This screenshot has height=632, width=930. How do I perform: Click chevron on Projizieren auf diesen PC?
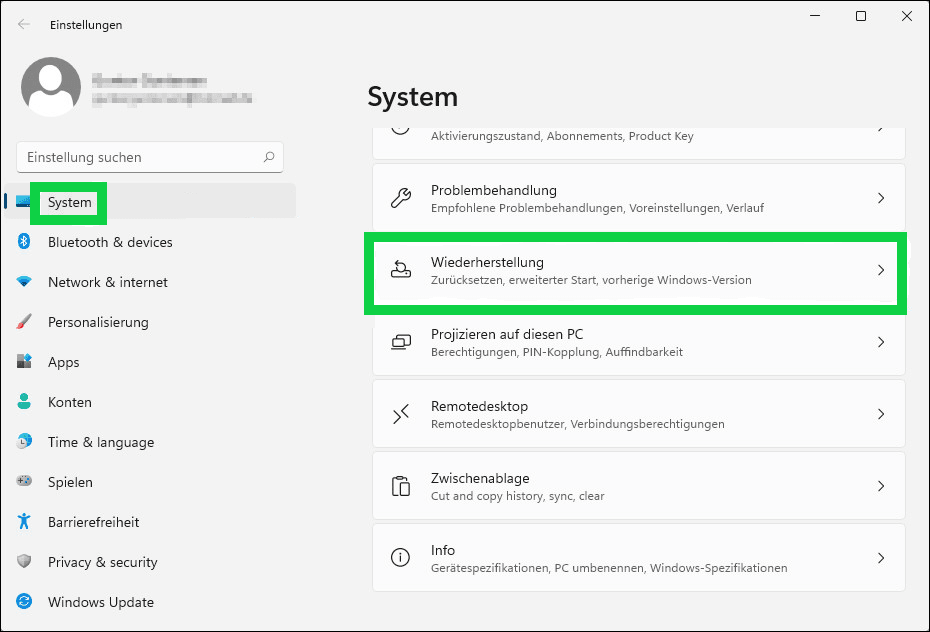[x=881, y=342]
